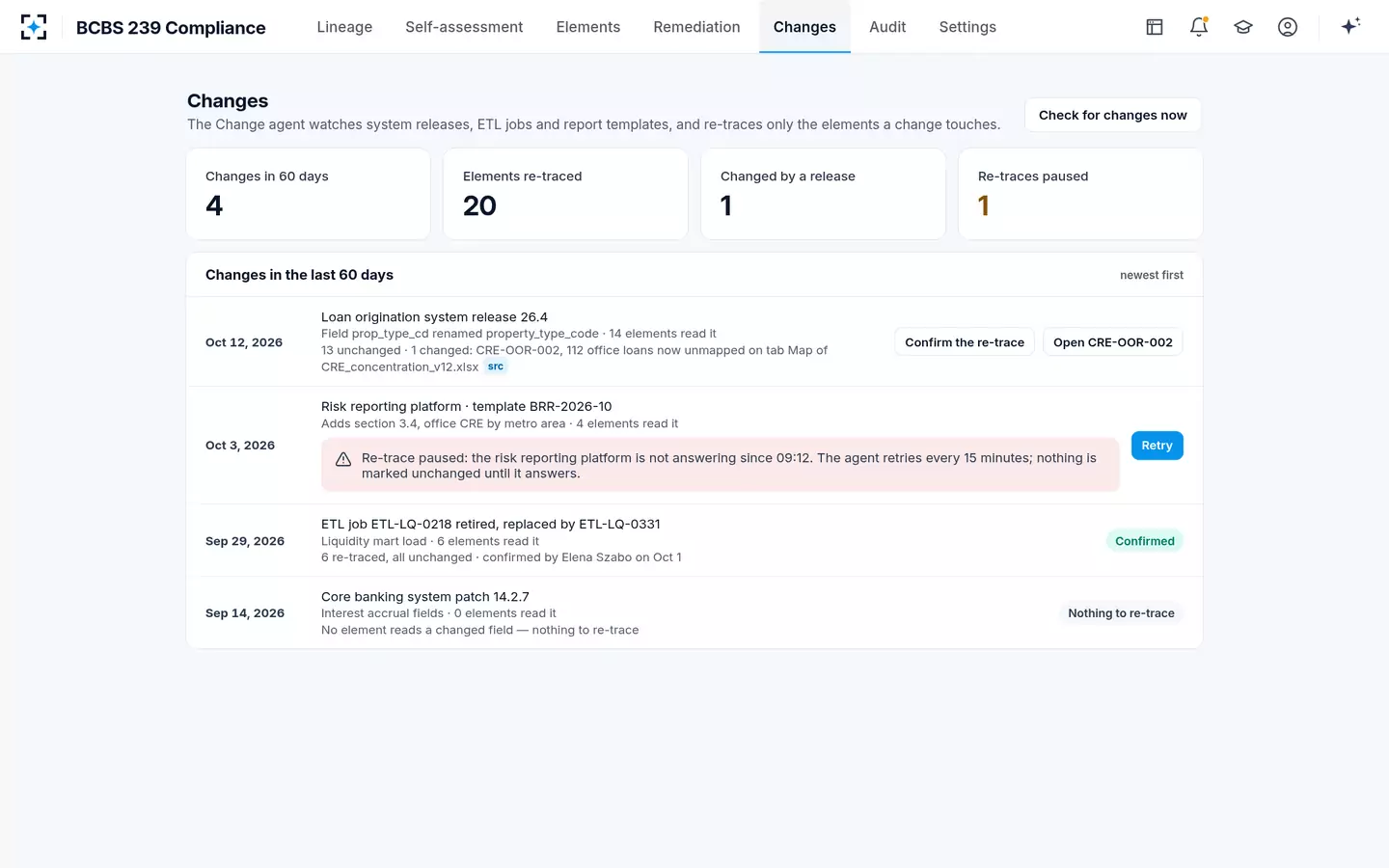Select ETL job ETL-LQ-0218 retired title
Image resolution: width=1389 pixels, height=868 pixels.
coord(491,524)
